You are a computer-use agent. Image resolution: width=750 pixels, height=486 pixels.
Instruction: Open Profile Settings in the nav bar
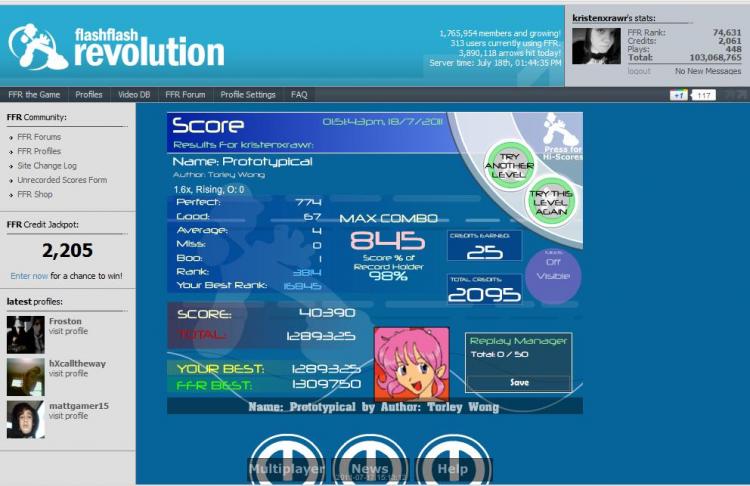[x=248, y=95]
